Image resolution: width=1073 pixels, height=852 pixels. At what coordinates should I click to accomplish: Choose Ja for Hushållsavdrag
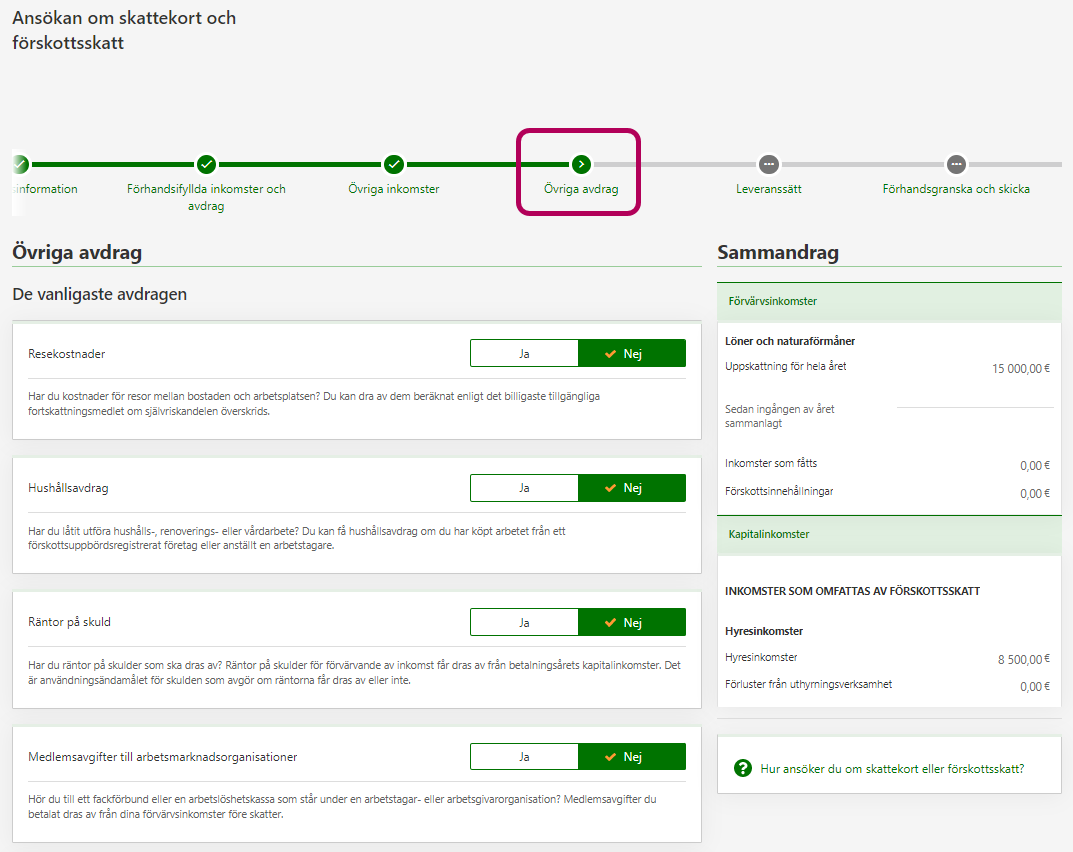coord(524,488)
